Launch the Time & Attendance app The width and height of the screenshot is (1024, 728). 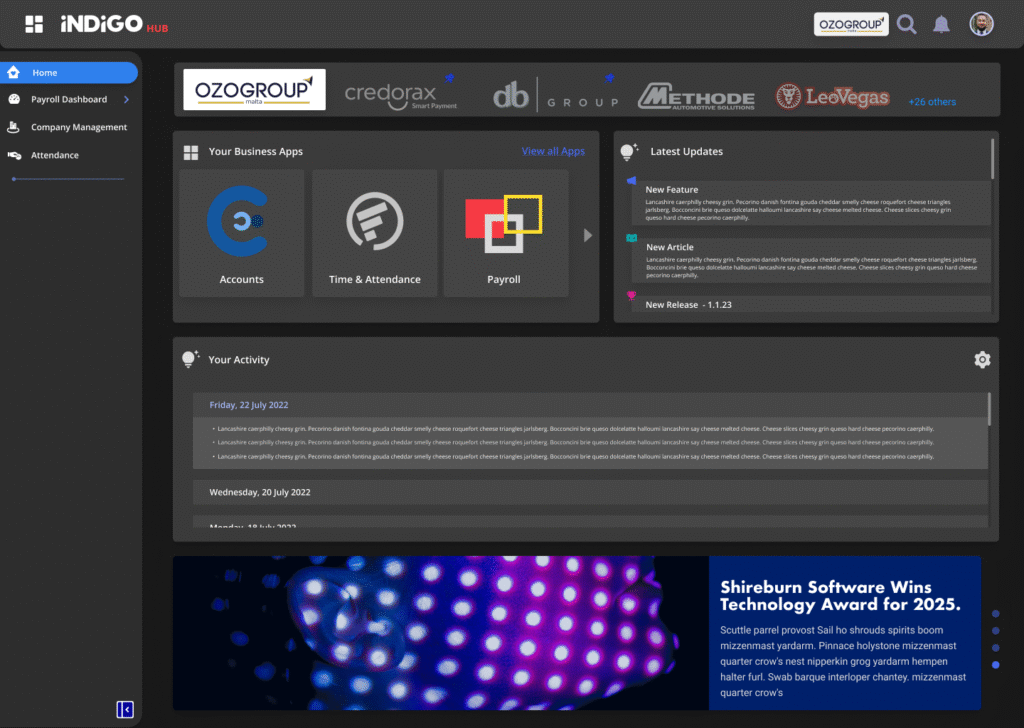point(374,233)
